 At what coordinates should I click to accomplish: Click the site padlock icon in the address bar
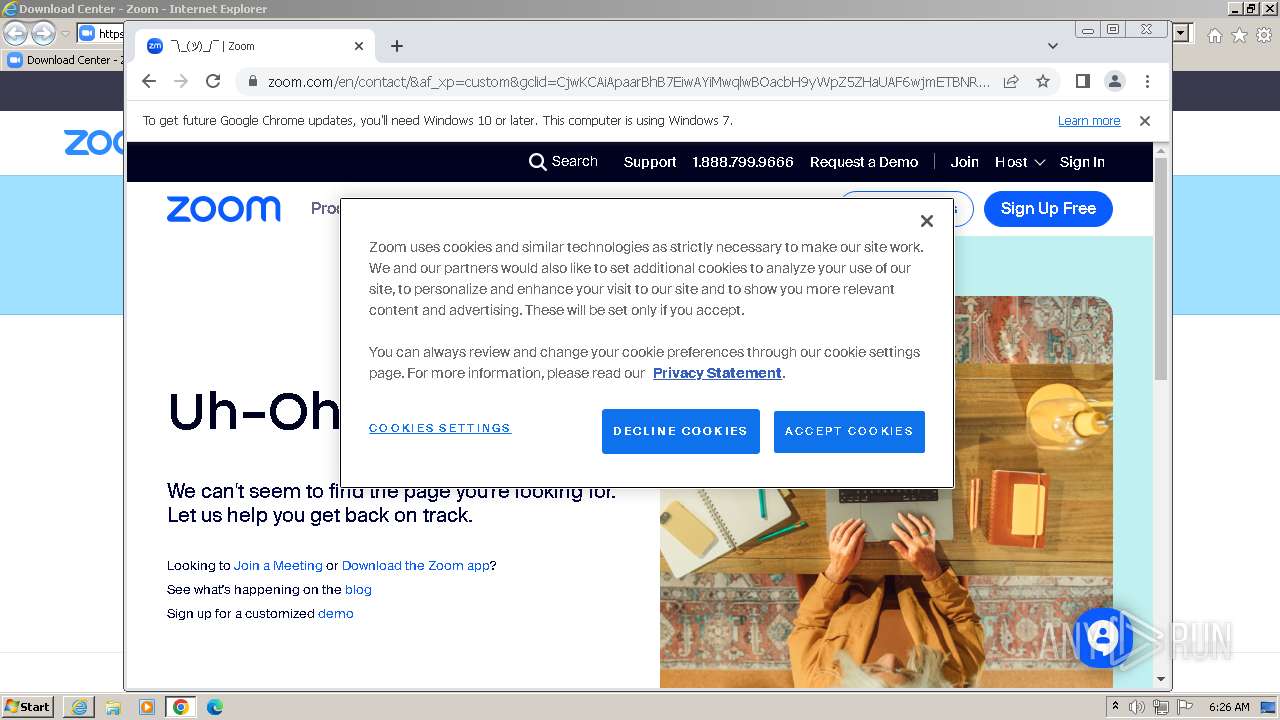coord(253,81)
